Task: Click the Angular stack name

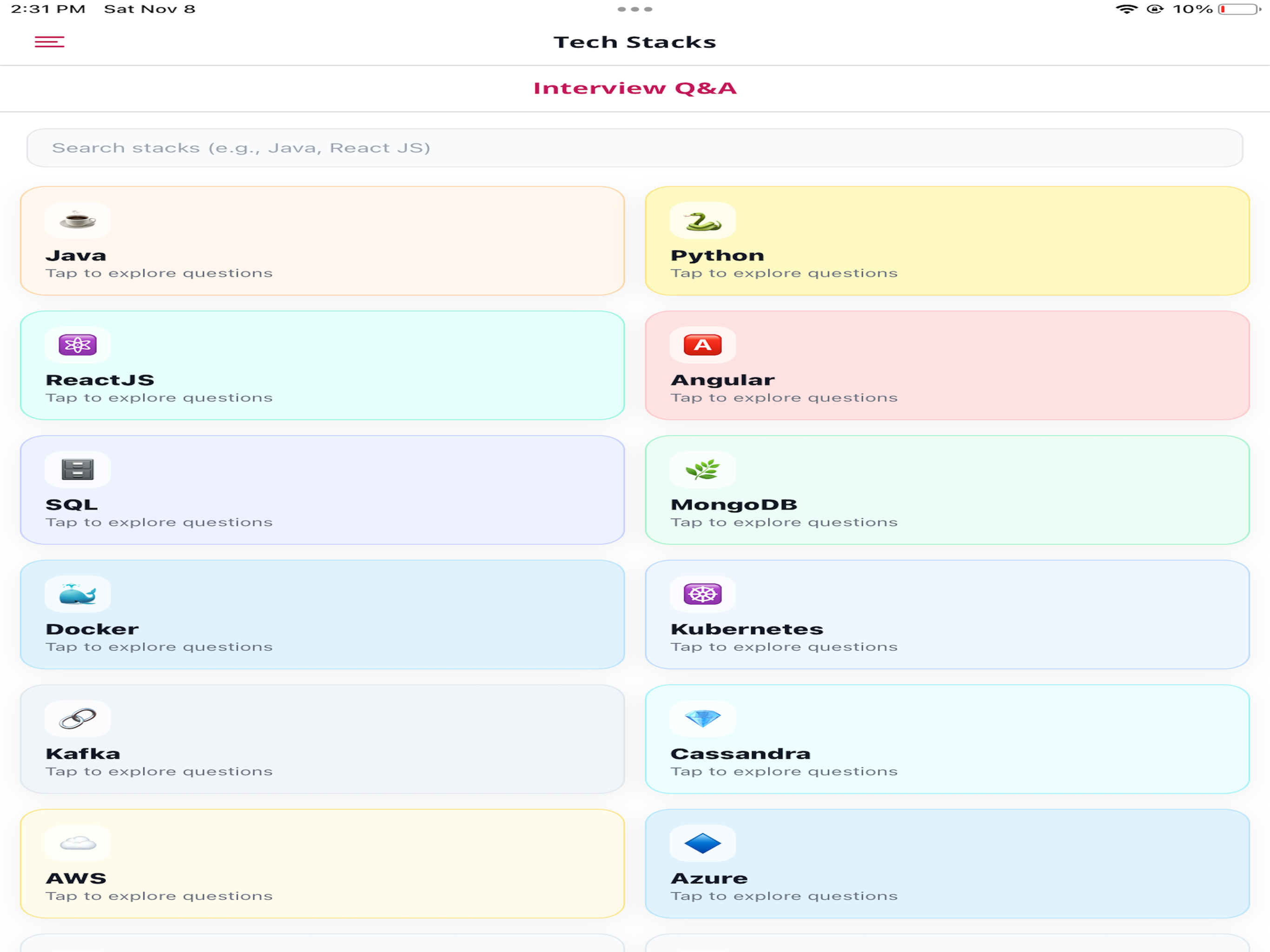Action: 723,380
